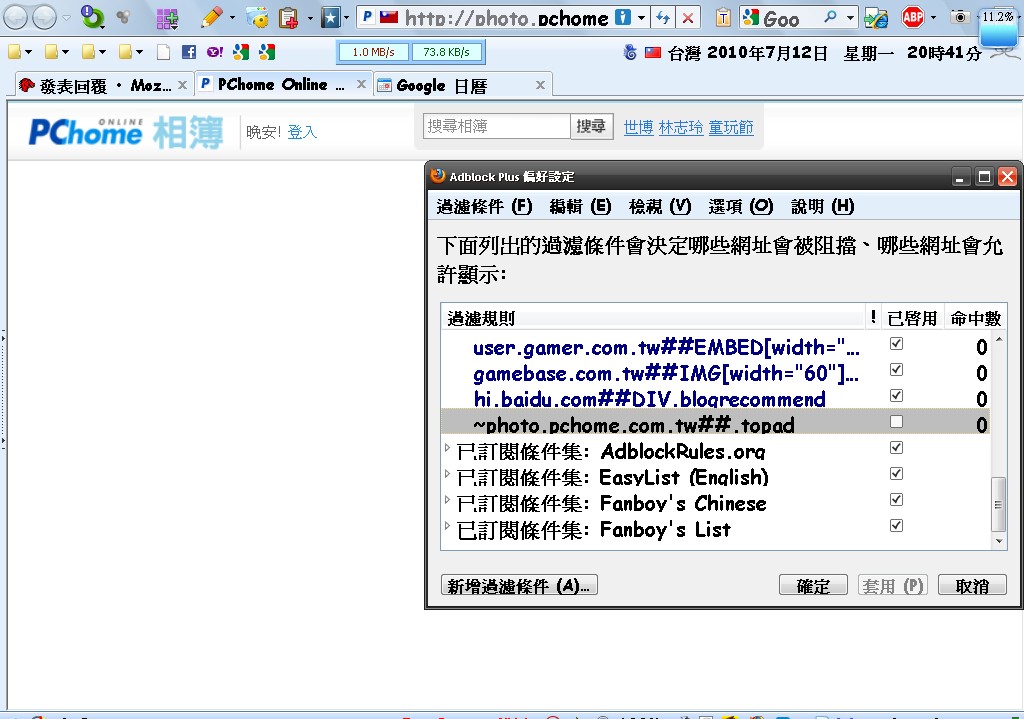Viewport: 1024px width, 719px height.
Task: Click the blue info icon in address bar
Action: click(x=624, y=17)
